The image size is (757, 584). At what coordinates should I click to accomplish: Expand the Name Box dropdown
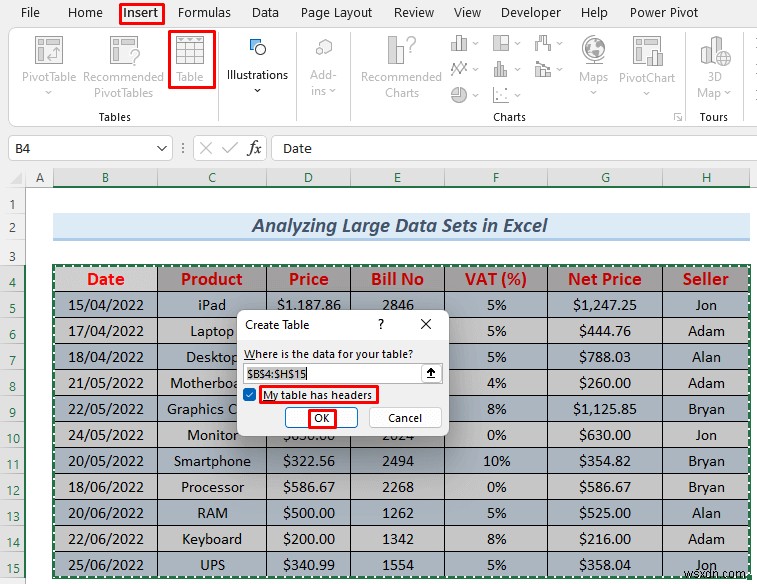point(162,148)
